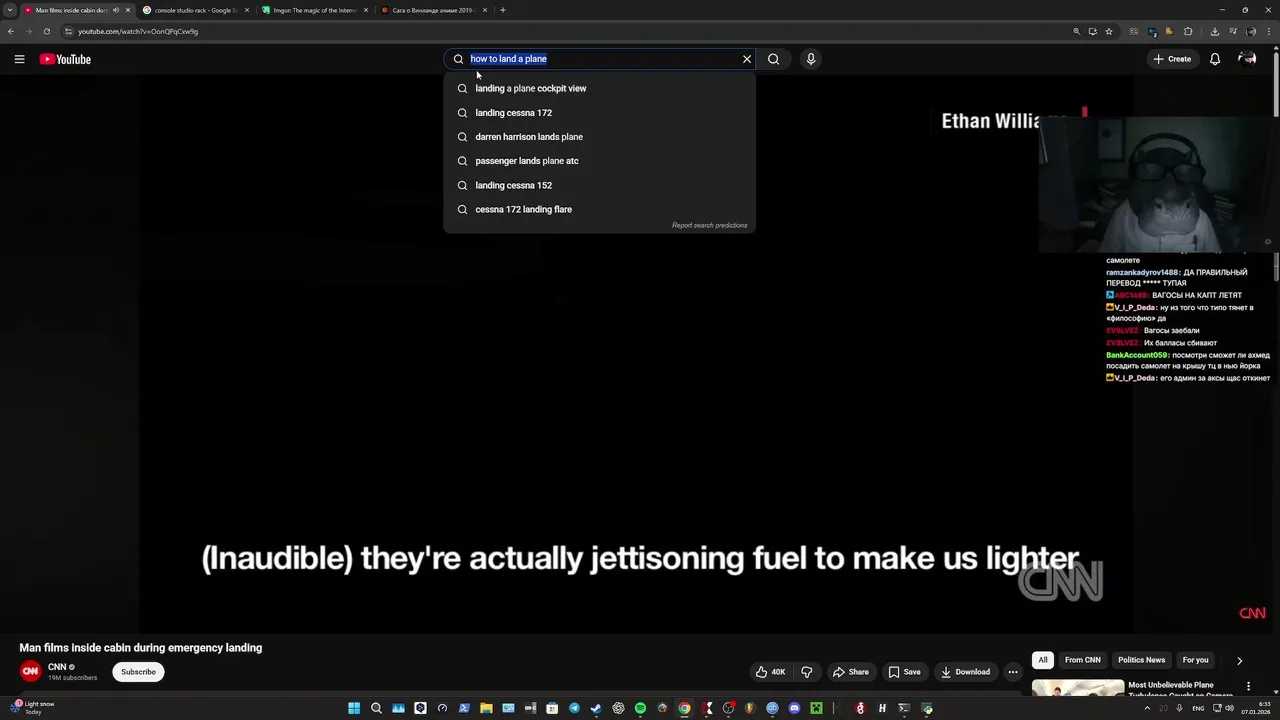Select suggestion 'landing a plane cockpit view'
The height and width of the screenshot is (720, 1280).
(x=600, y=88)
